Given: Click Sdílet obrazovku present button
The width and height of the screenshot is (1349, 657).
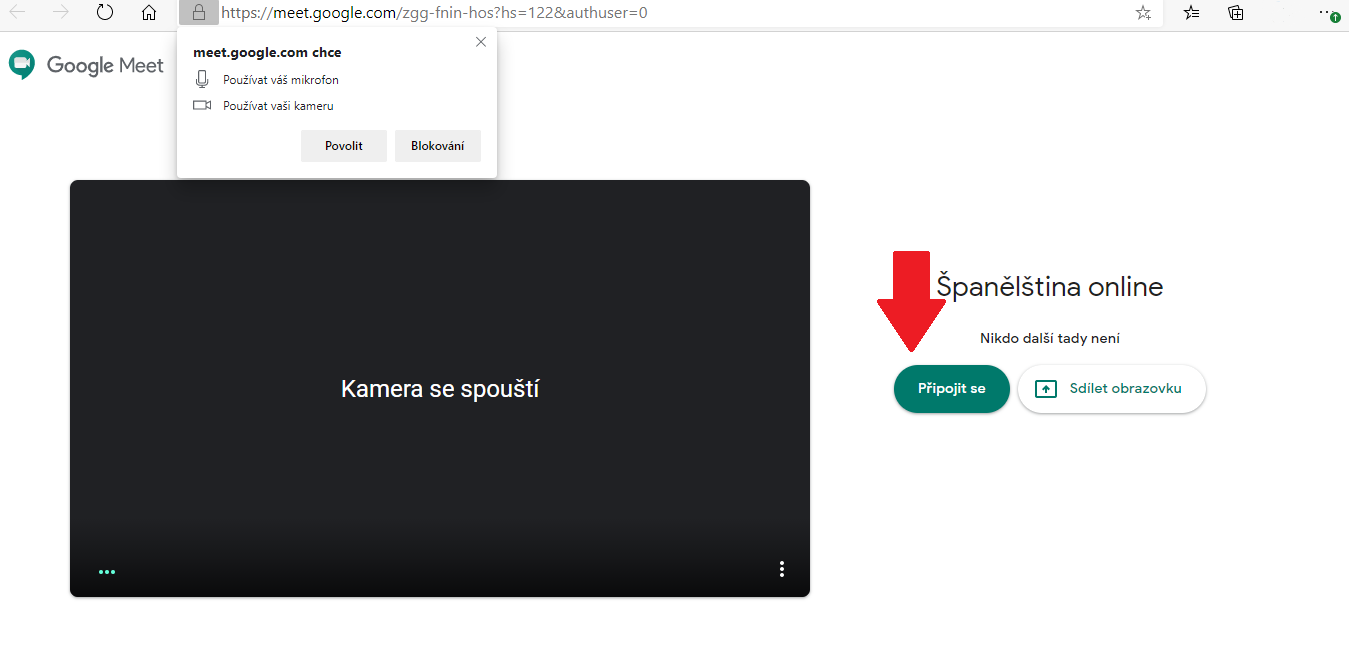Looking at the screenshot, I should [x=1112, y=389].
